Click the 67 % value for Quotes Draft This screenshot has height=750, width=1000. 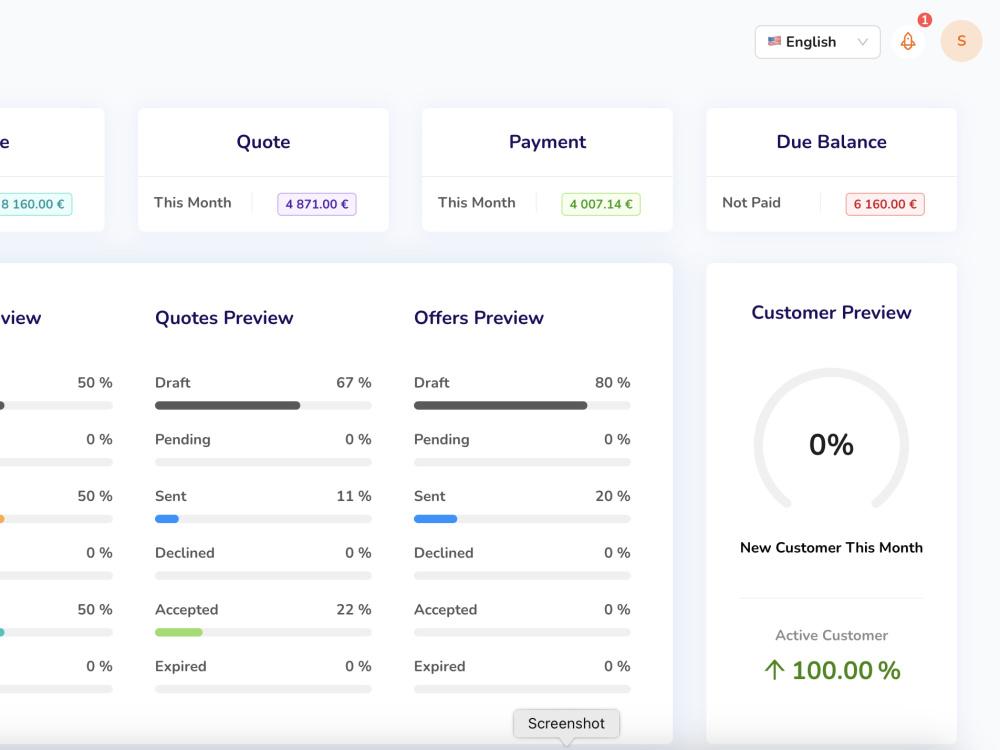click(x=353, y=383)
